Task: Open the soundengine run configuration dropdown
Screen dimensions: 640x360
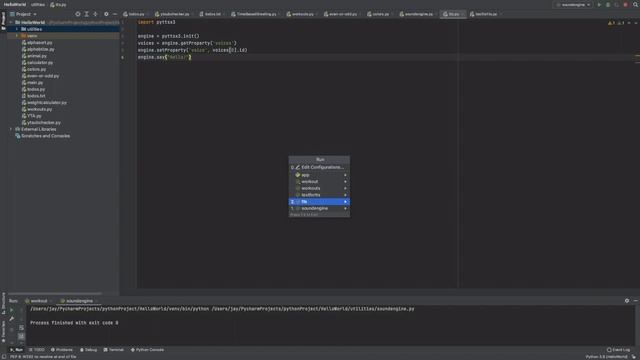Action: (x=573, y=5)
